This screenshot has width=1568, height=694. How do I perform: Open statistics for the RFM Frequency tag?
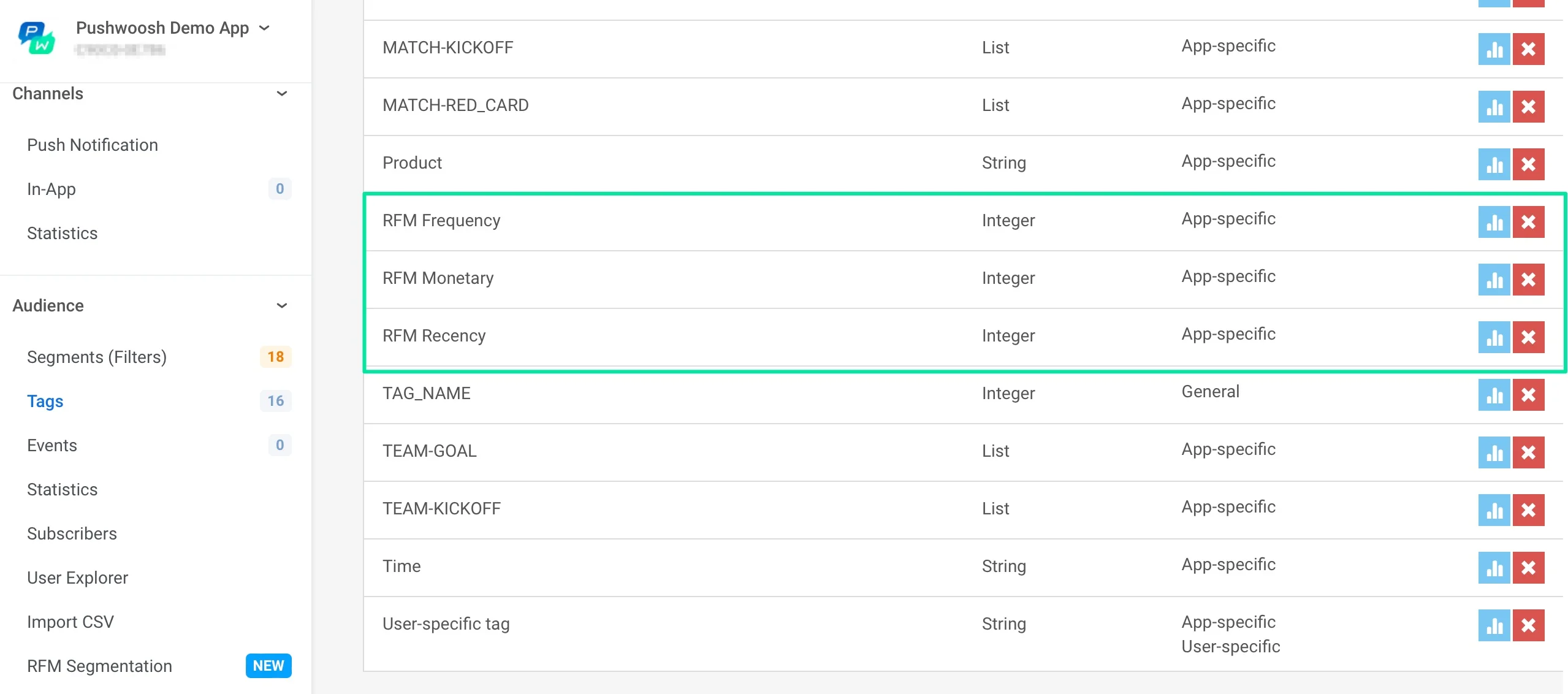(x=1494, y=223)
